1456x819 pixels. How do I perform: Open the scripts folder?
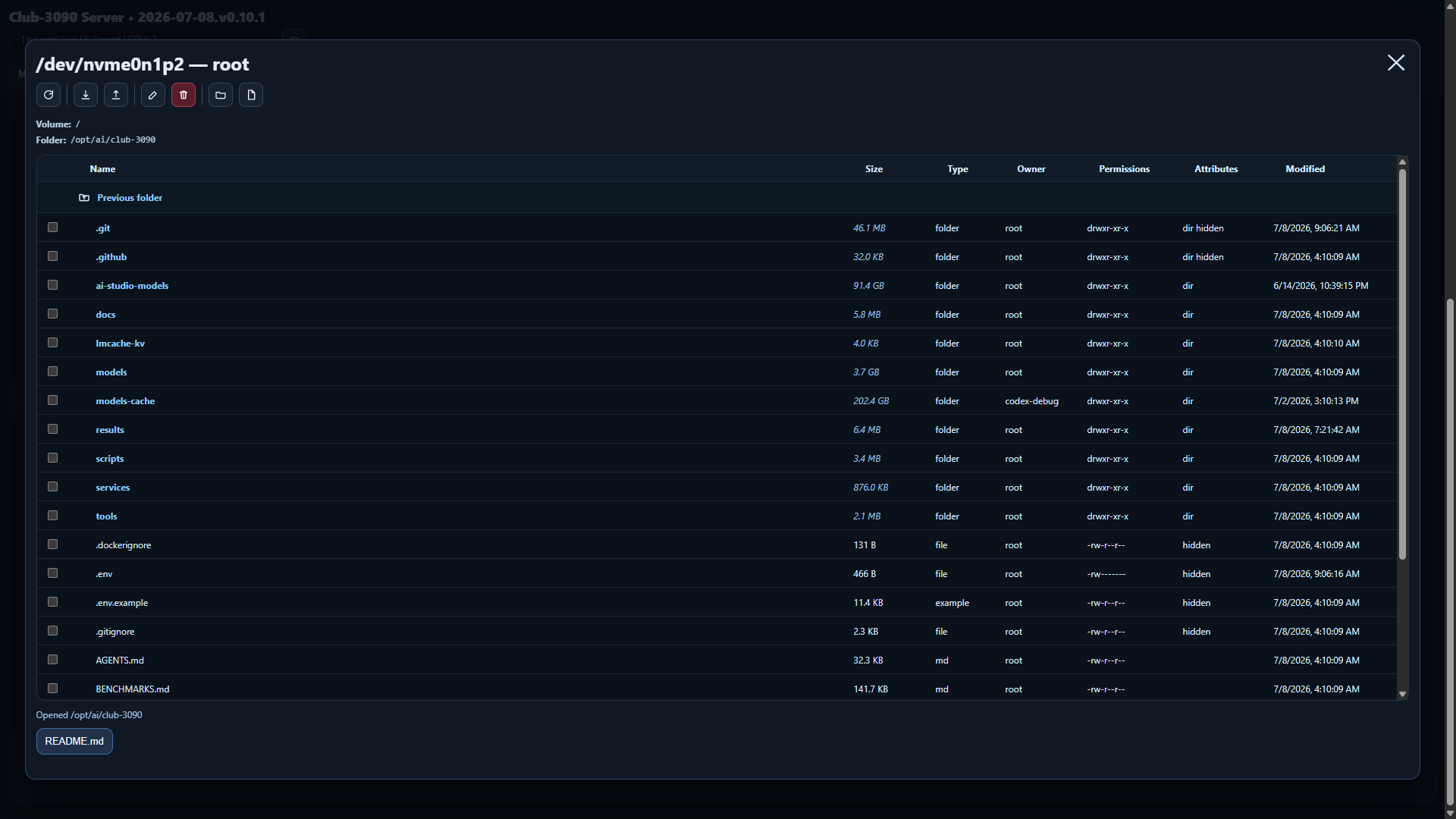click(x=110, y=459)
